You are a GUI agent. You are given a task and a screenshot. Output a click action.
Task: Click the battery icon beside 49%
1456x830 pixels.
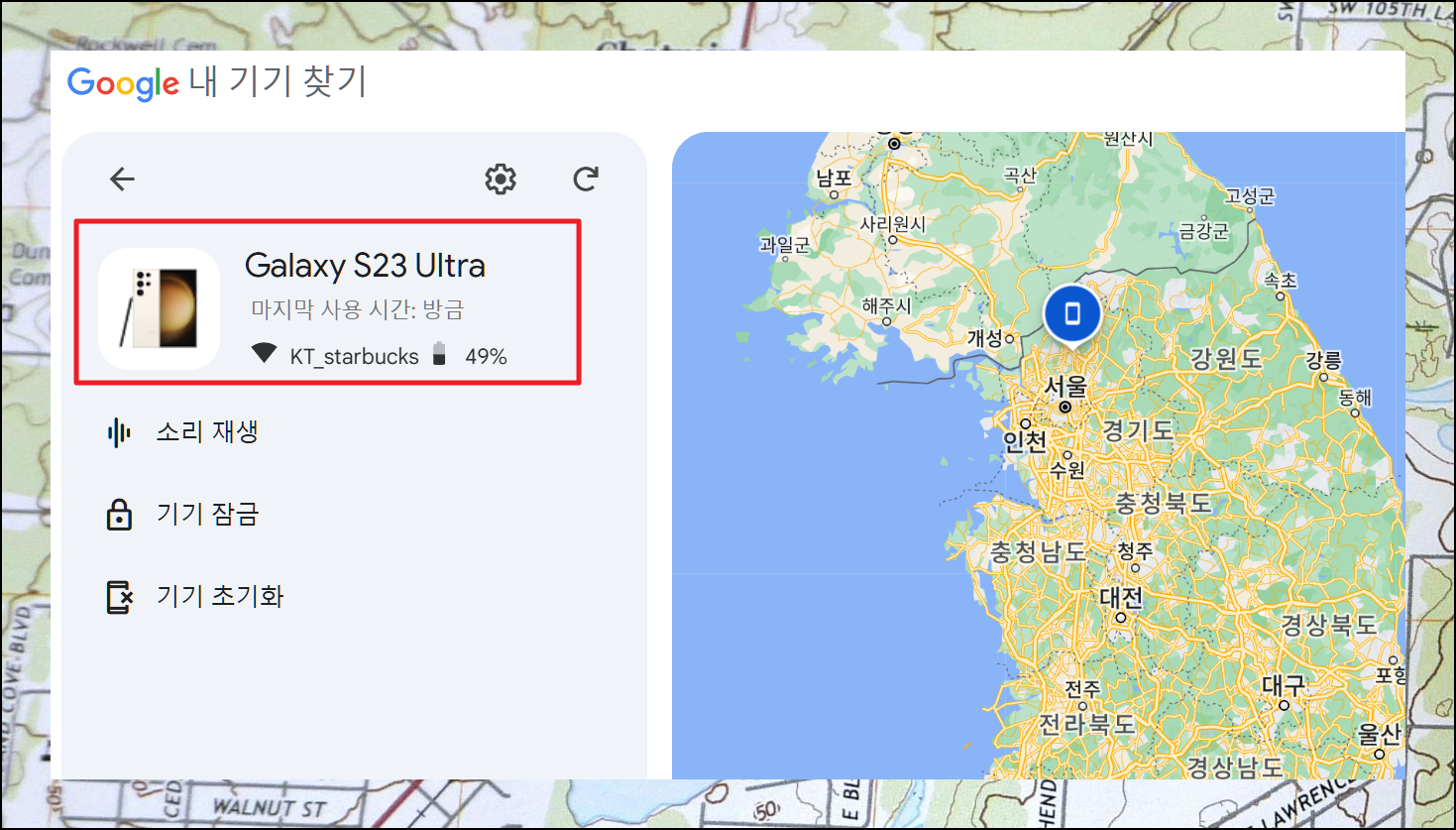[x=439, y=354]
